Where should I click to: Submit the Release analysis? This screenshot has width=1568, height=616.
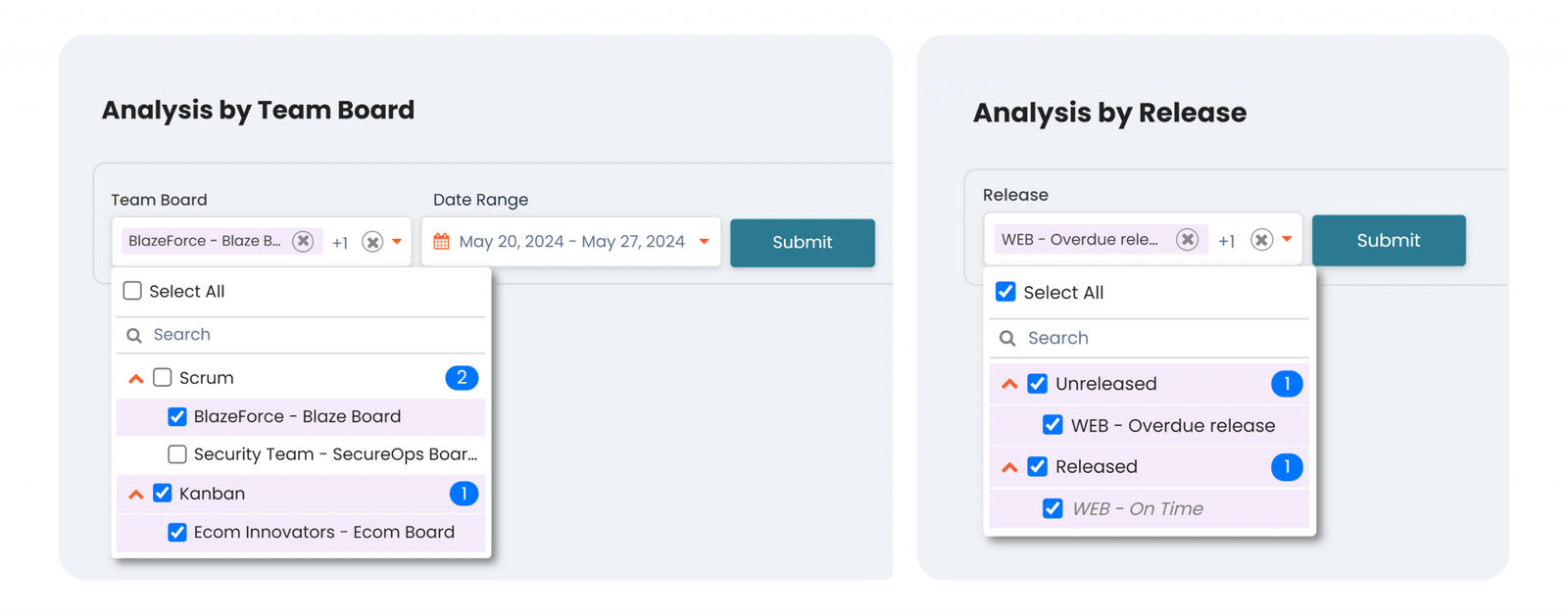[1388, 241]
